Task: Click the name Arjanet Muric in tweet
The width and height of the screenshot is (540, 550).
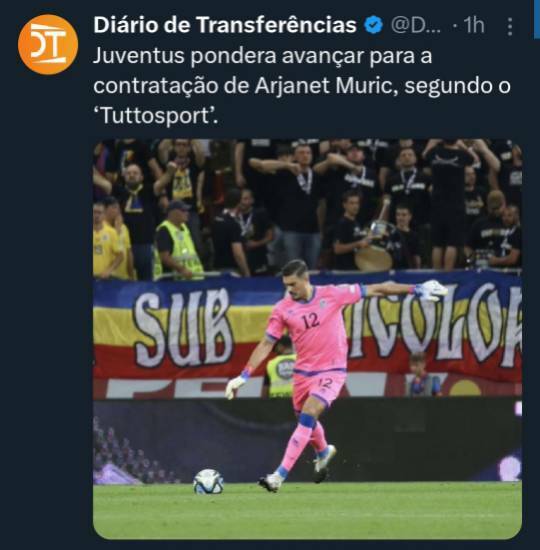Action: [x=326, y=86]
